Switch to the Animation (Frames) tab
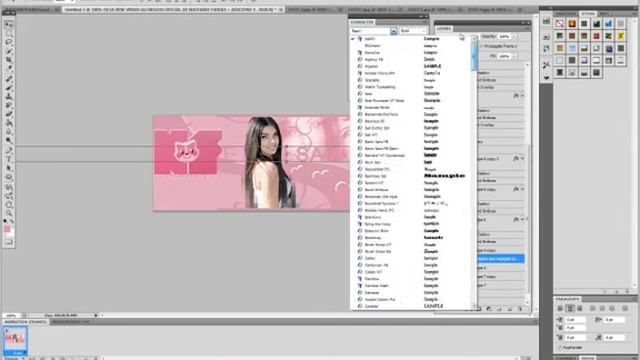 pos(25,322)
